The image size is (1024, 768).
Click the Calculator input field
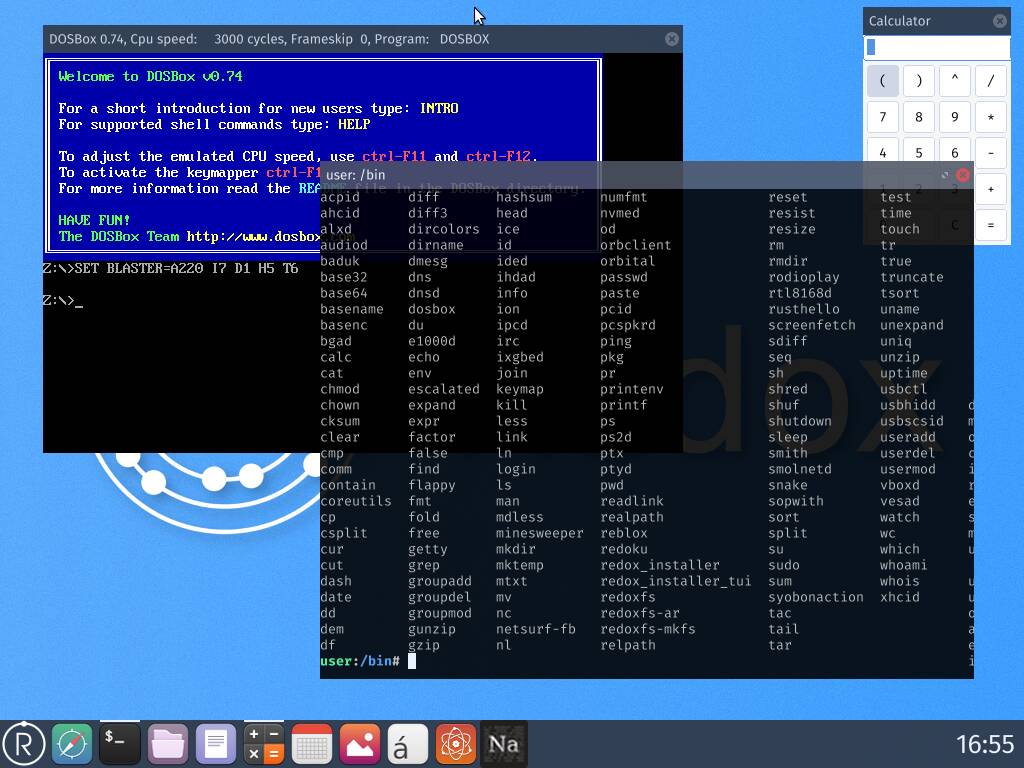pos(936,47)
